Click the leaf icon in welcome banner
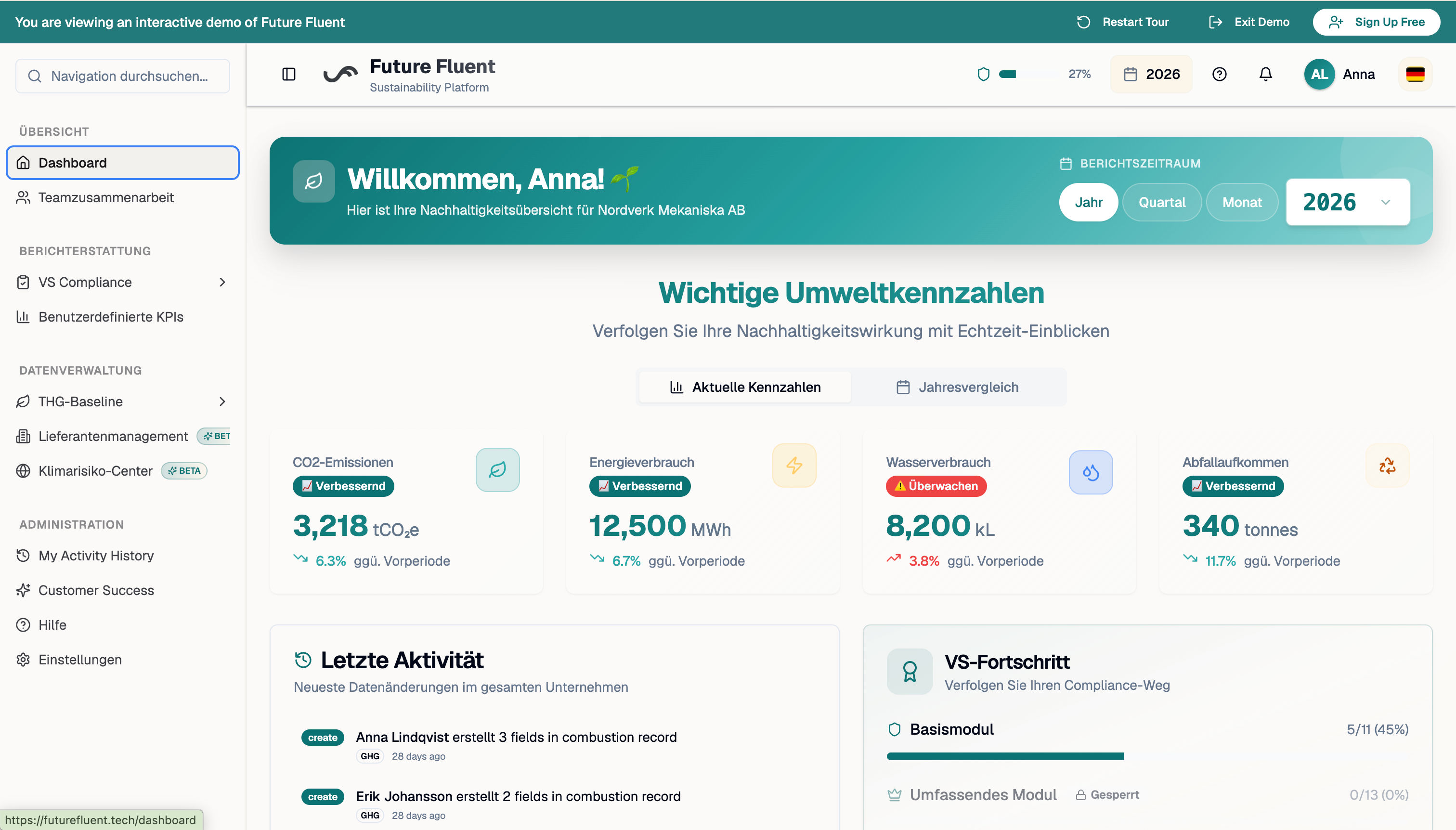Screen dimensions: 1456x830 (x=313, y=182)
